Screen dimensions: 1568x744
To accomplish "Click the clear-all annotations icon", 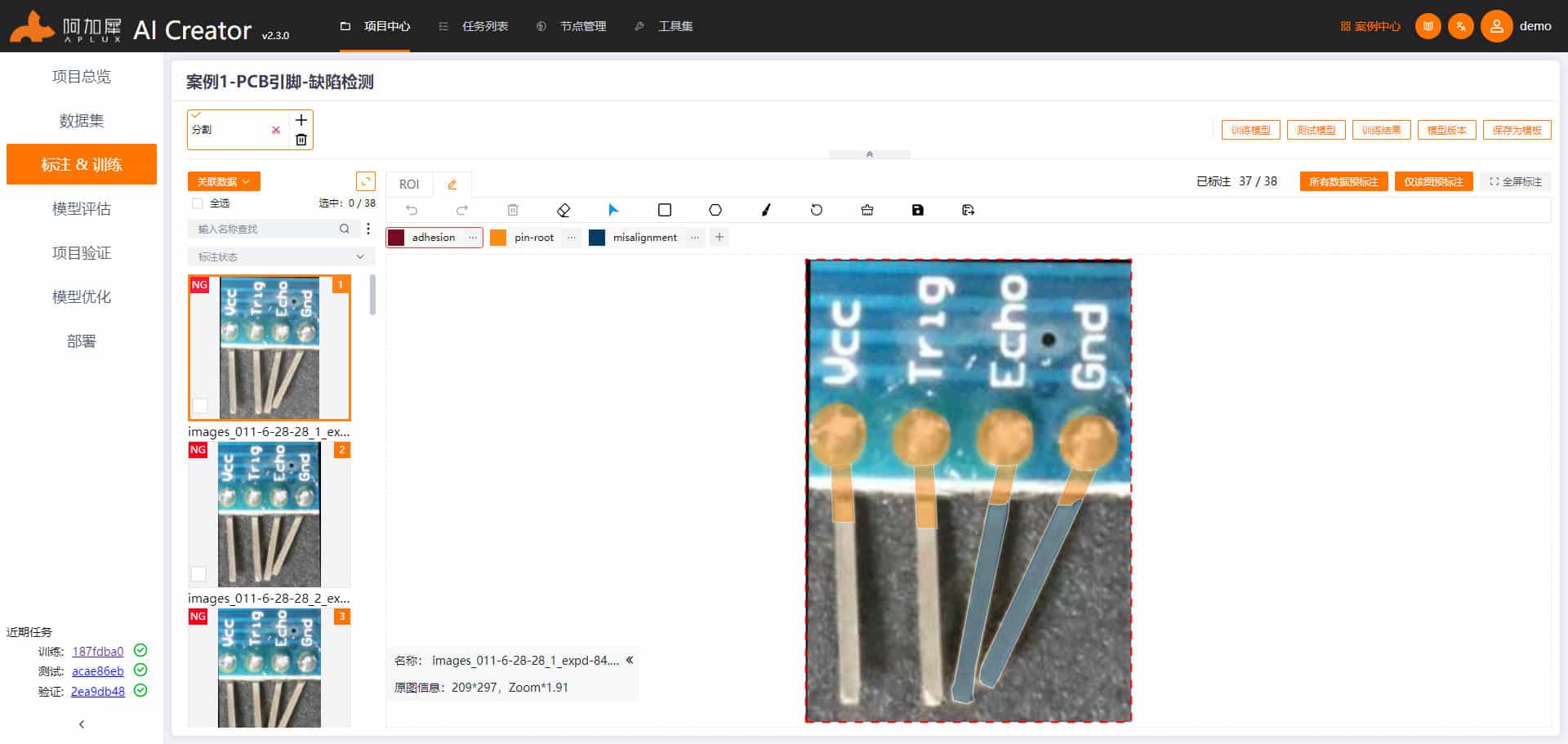I will [867, 210].
